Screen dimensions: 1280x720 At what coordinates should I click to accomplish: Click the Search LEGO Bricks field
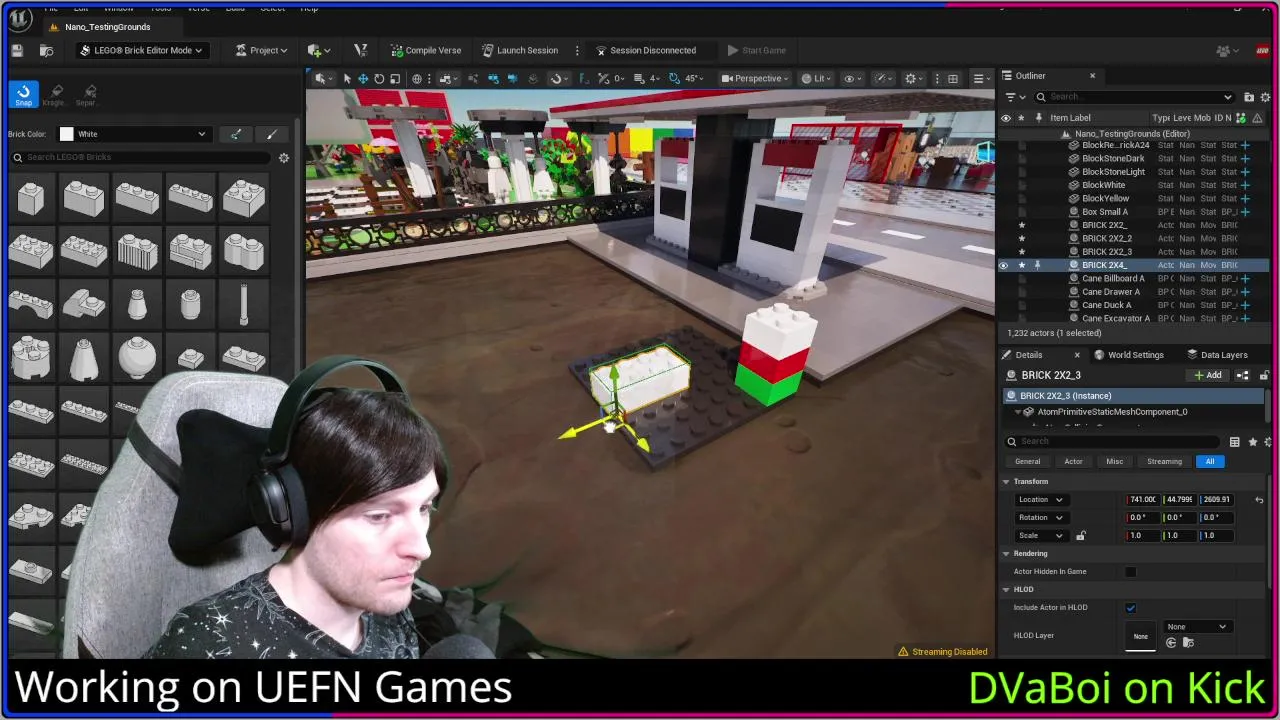pos(140,157)
